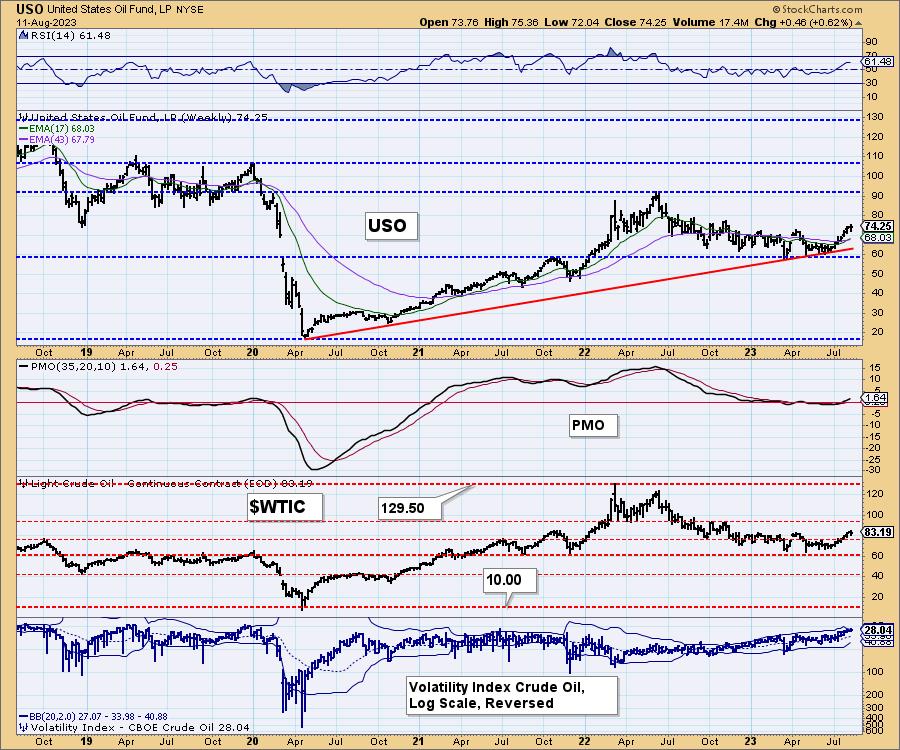Click the '23' year label on the bottom time axis
Image resolution: width=900 pixels, height=750 pixels.
750,741
